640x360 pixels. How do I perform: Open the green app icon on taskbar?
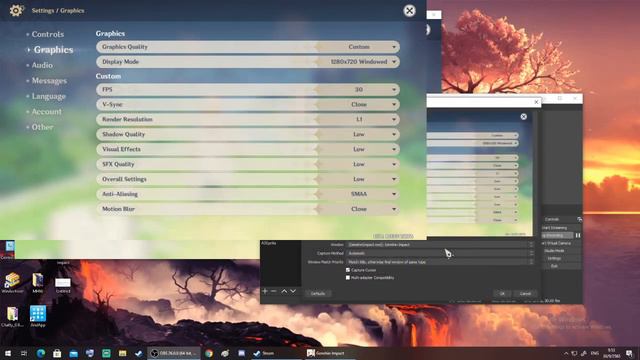(x=106, y=353)
